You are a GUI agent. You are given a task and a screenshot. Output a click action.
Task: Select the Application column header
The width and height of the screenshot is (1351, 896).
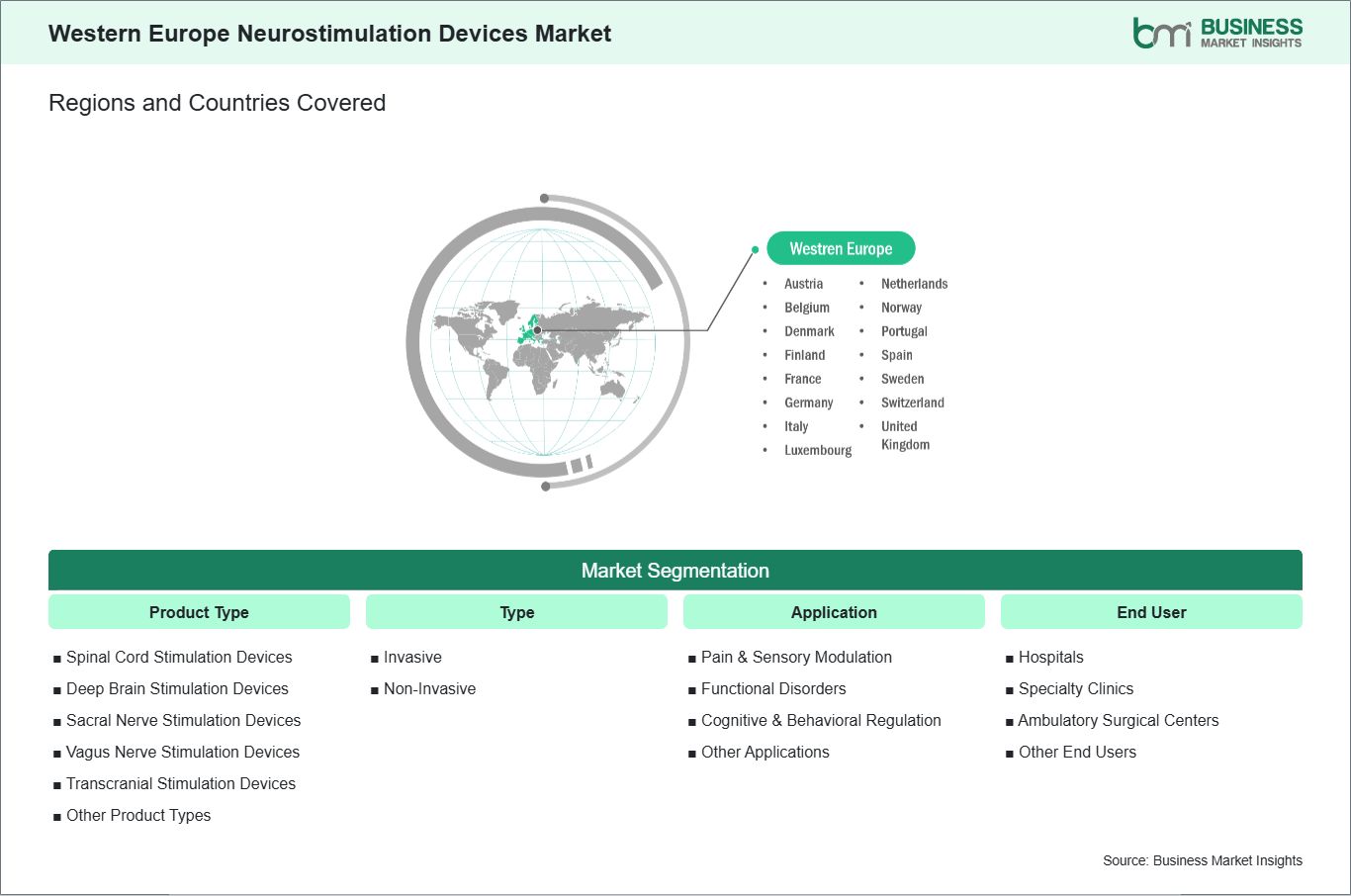(x=834, y=612)
